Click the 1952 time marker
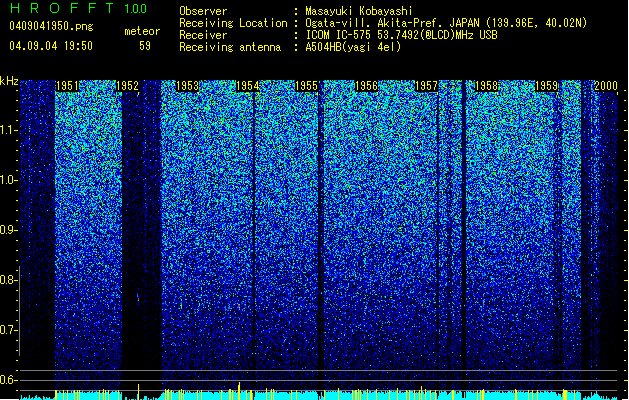 [x=127, y=86]
